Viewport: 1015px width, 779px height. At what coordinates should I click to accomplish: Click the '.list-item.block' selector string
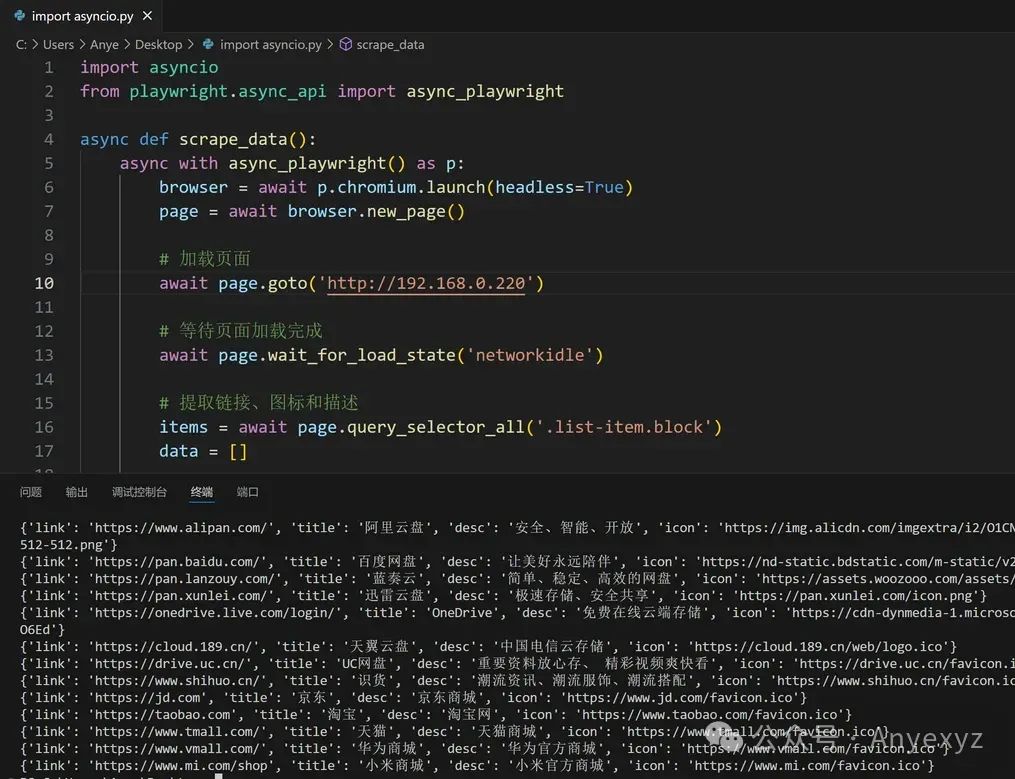[x=624, y=427]
